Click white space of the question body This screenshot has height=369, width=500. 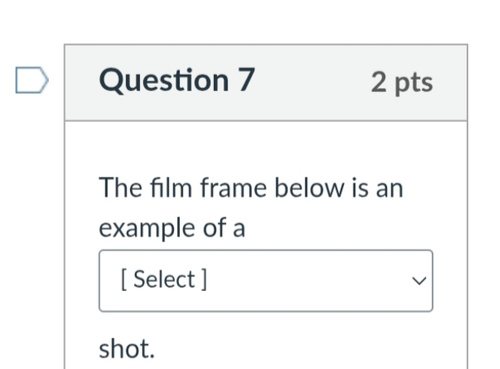click(x=266, y=148)
